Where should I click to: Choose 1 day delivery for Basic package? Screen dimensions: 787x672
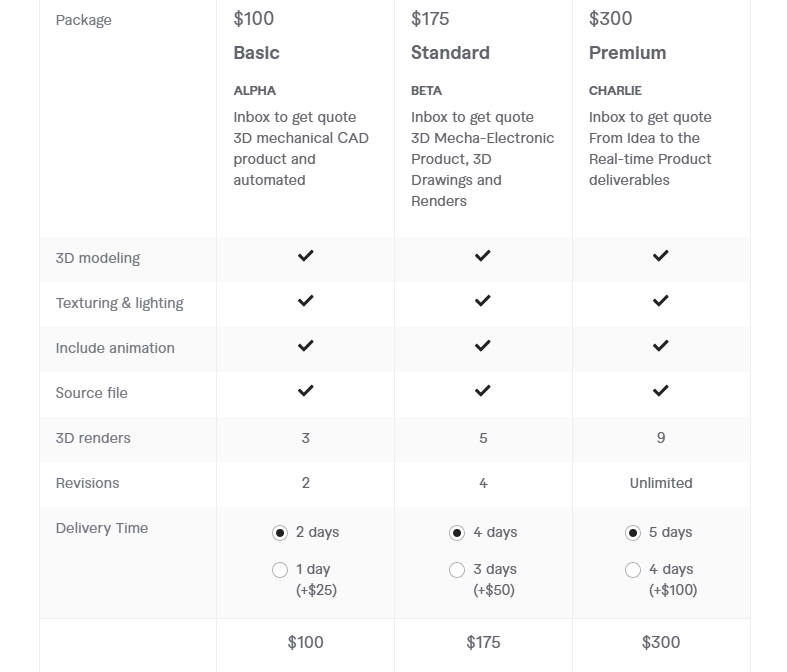(x=280, y=570)
